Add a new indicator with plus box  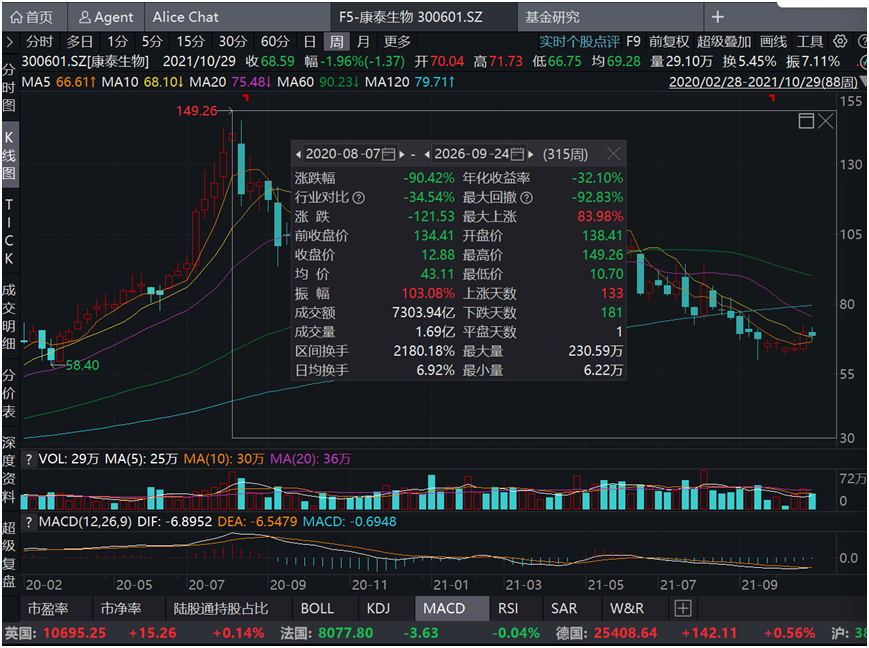click(x=683, y=608)
